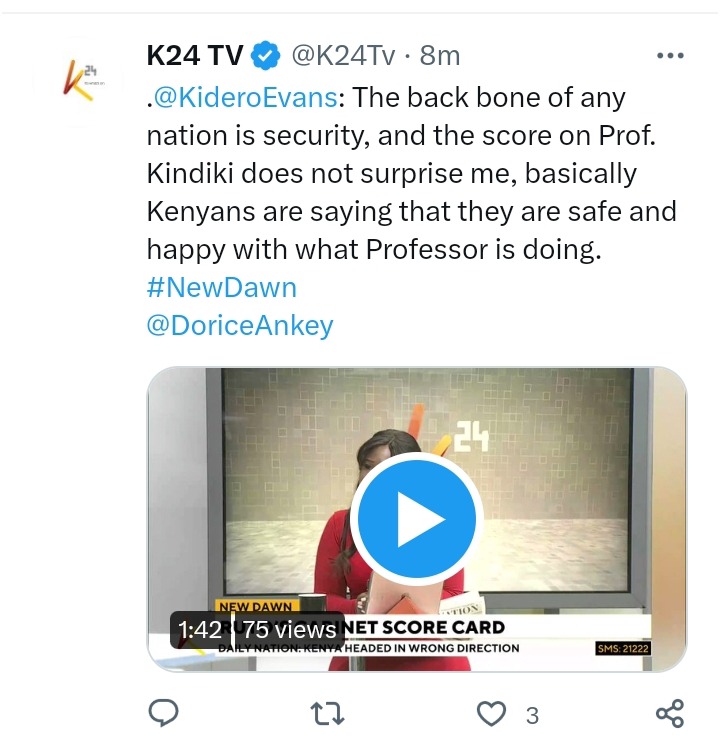Open the K24 TV profile avatar
Viewport: 720px width, 751px height.
click(77, 79)
